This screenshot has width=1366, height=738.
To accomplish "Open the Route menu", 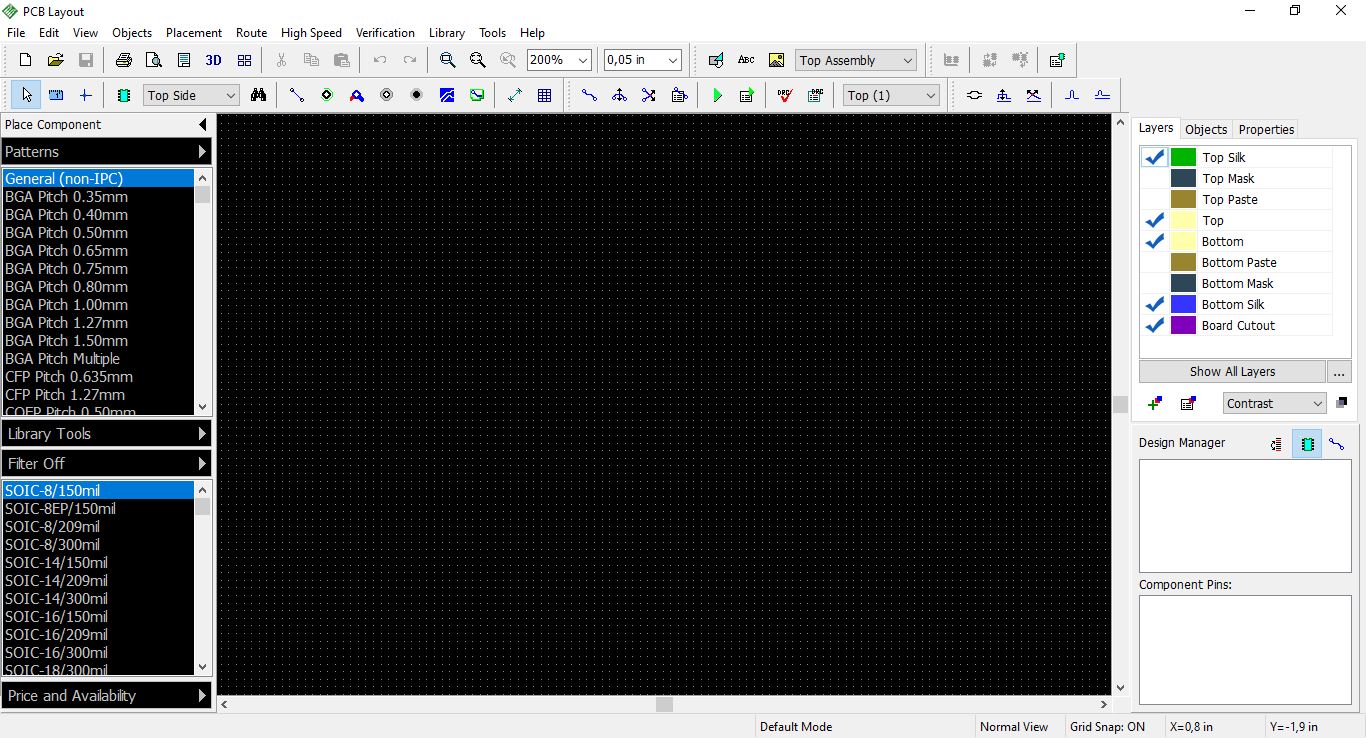I will point(251,33).
